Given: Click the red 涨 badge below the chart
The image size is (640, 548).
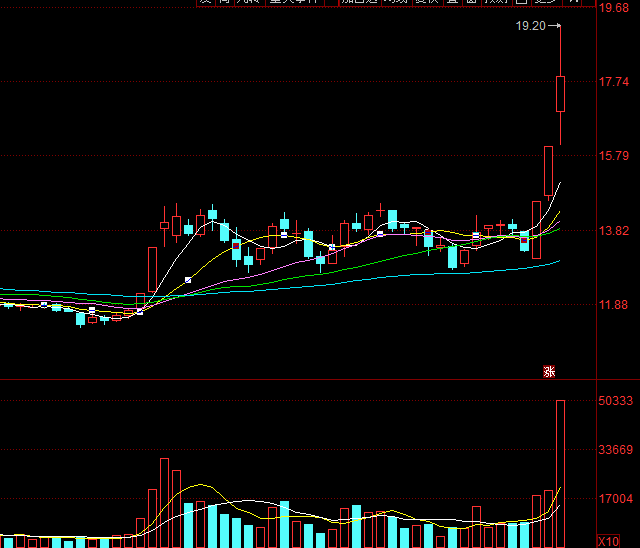Looking at the screenshot, I should pyautogui.click(x=549, y=372).
